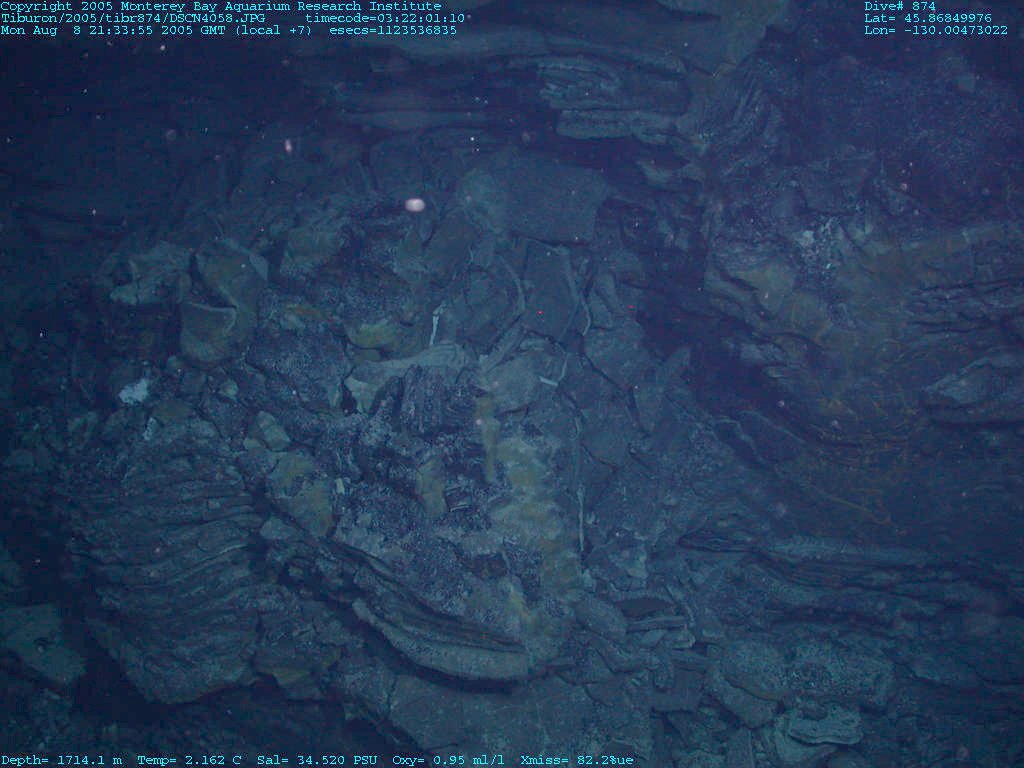
Task: Click the 'Temp= 2.162 C' reading
Action: (x=189, y=760)
